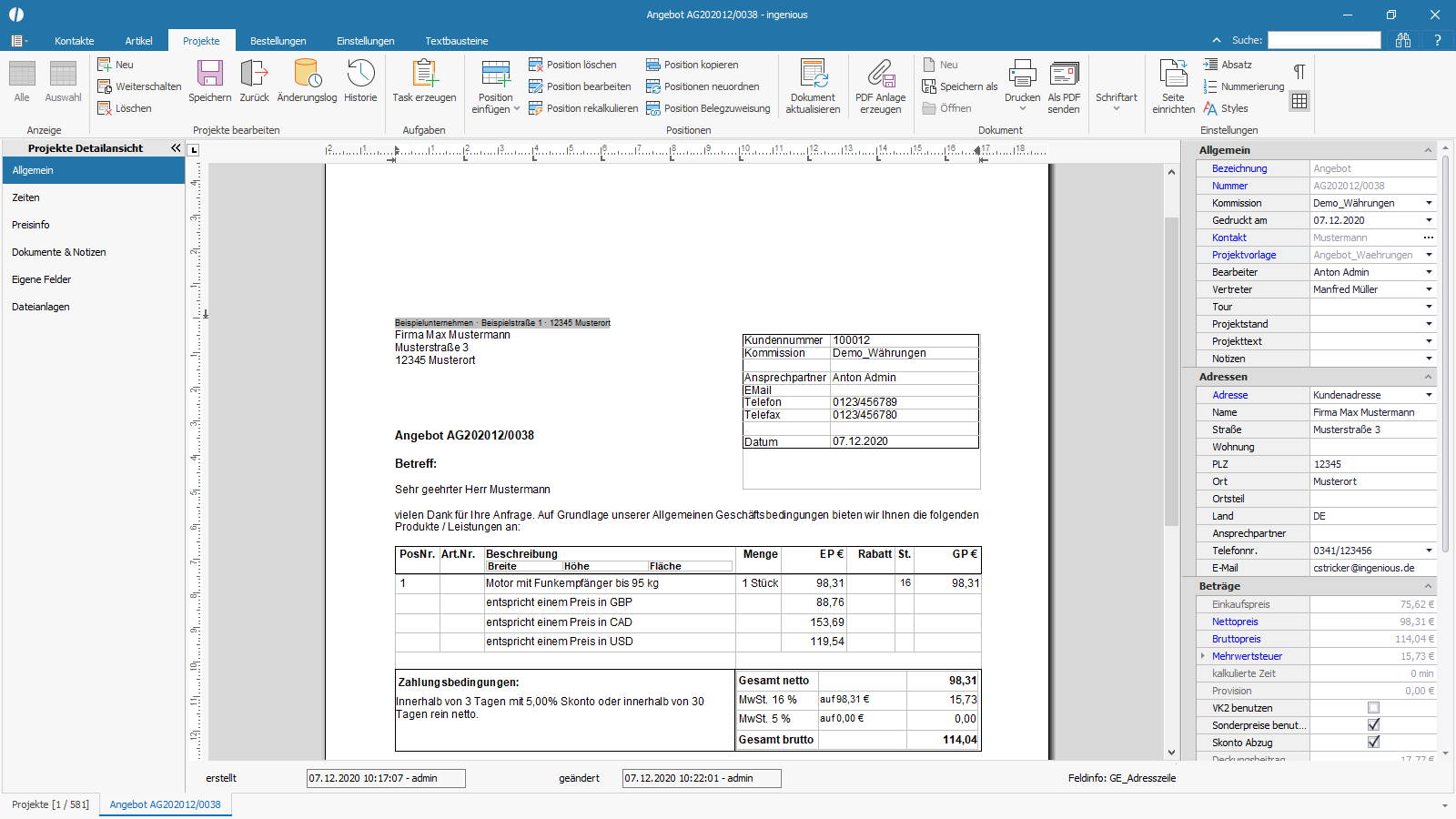Switch to the Artikel ribbon tab
This screenshot has width=1456, height=819.
[138, 41]
